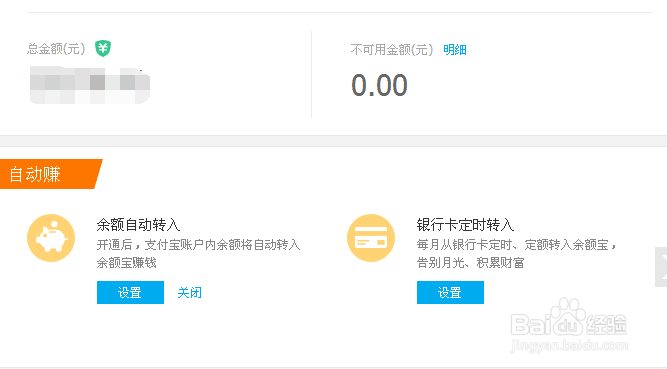Click the 0.00 unavailable amount figure
667x369 pixels.
[379, 85]
